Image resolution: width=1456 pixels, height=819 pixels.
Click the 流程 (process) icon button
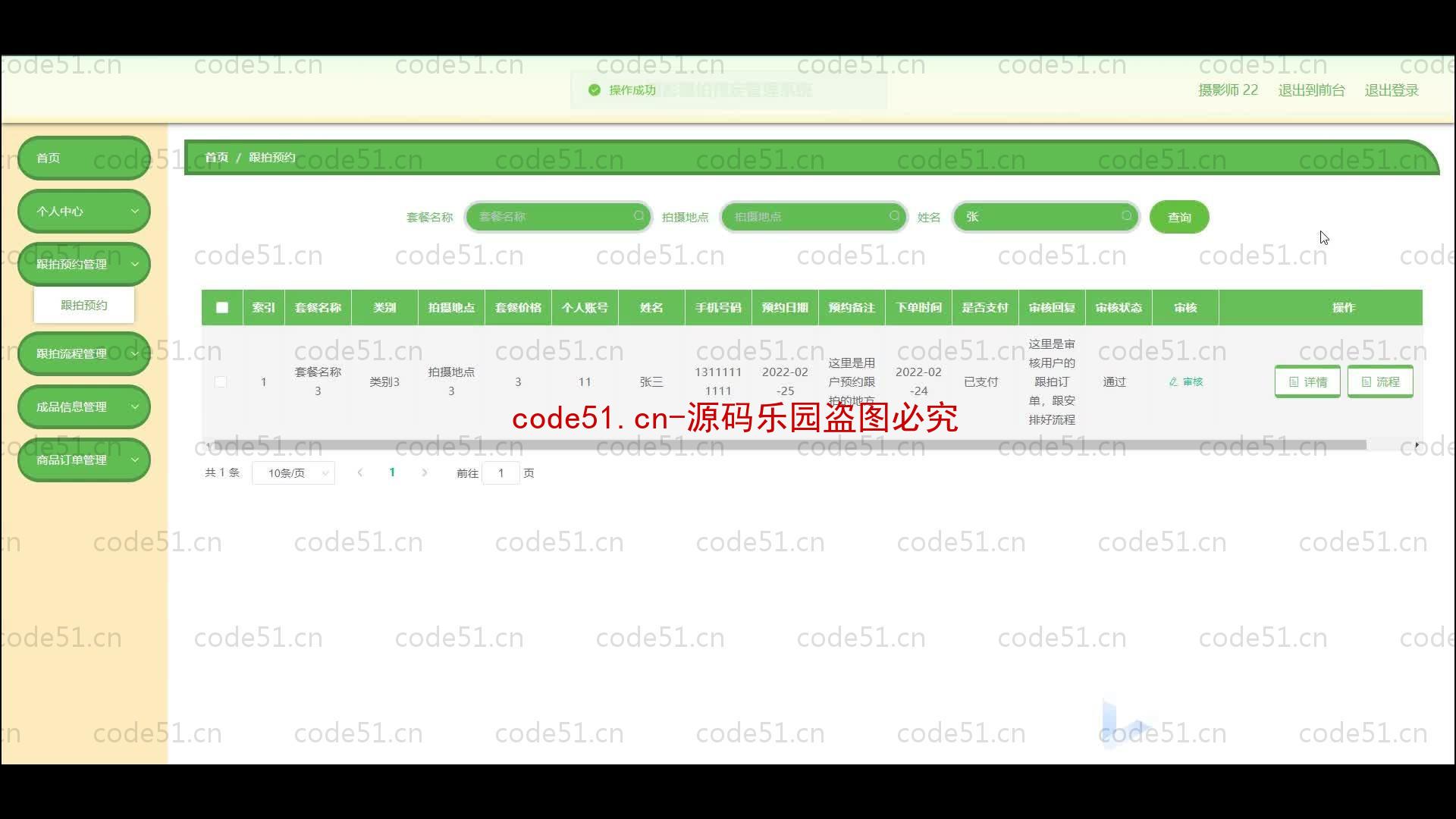click(x=1380, y=381)
